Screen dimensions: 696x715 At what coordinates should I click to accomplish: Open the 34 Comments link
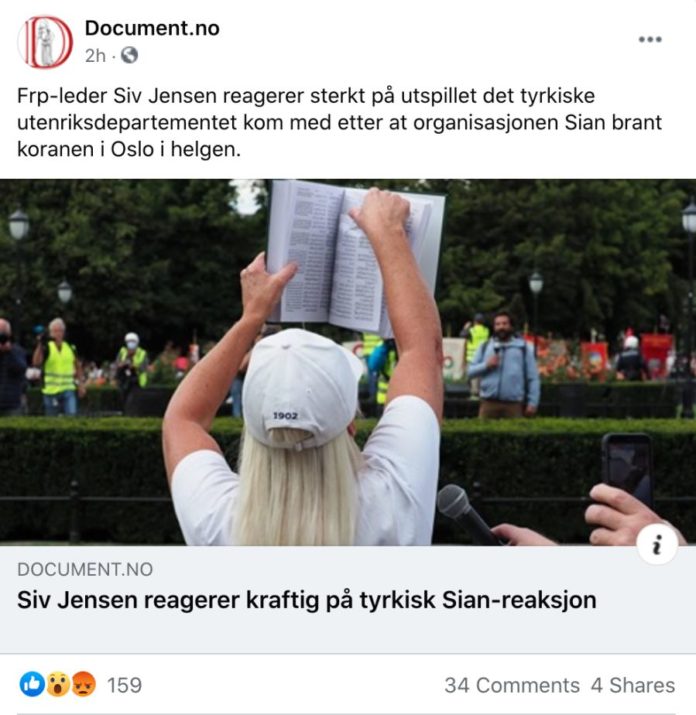[x=512, y=685]
